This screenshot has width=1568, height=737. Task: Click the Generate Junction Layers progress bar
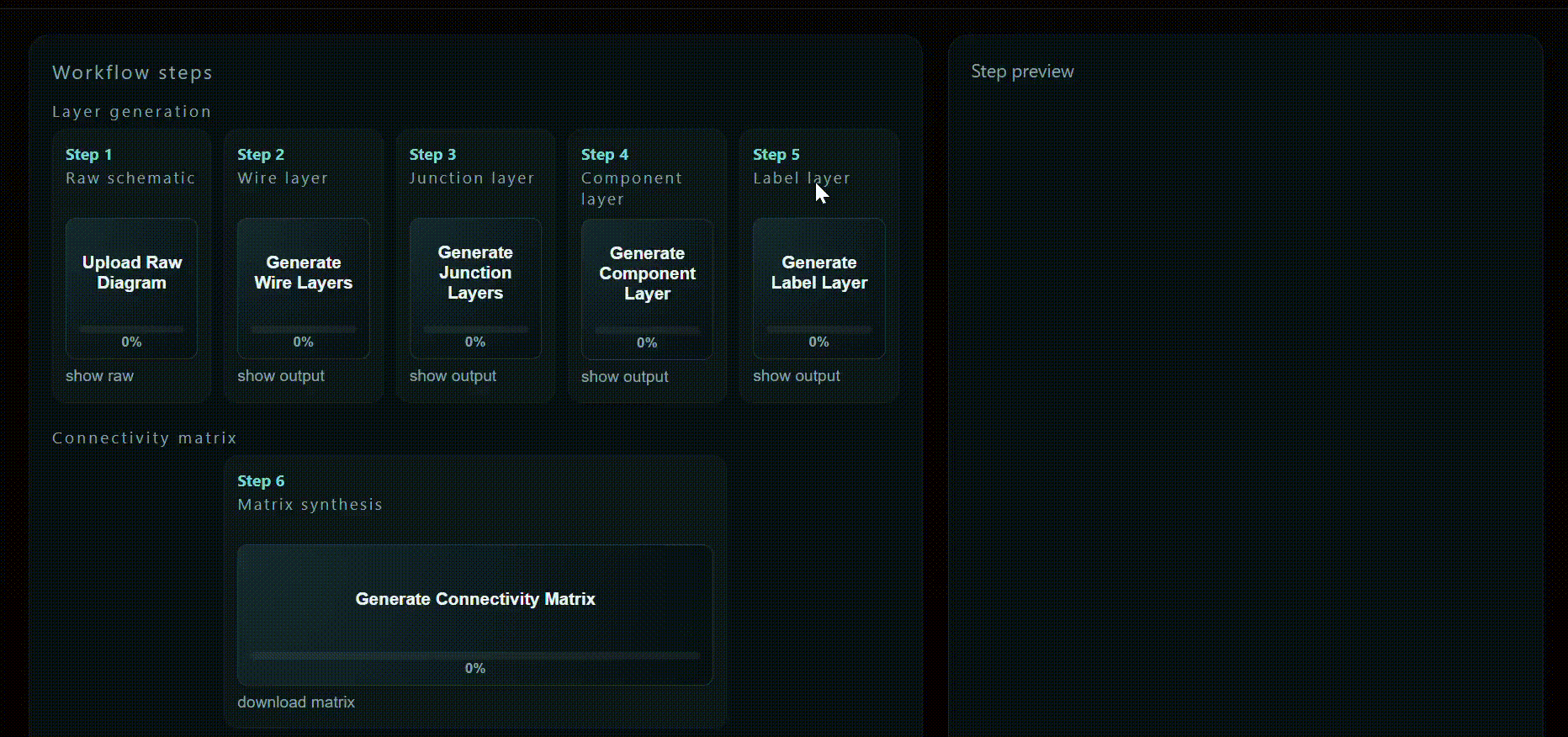(x=475, y=329)
